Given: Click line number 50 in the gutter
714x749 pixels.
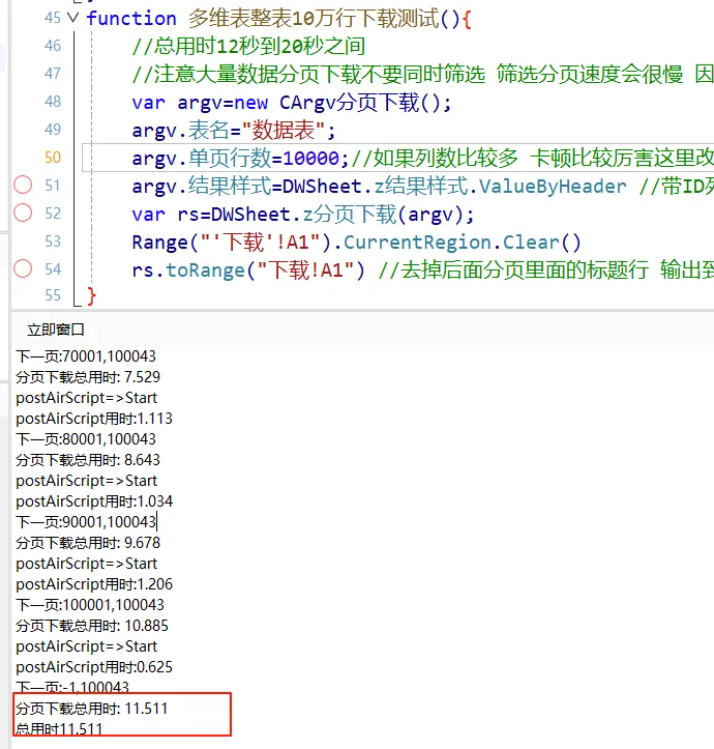Looking at the screenshot, I should pos(52,157).
